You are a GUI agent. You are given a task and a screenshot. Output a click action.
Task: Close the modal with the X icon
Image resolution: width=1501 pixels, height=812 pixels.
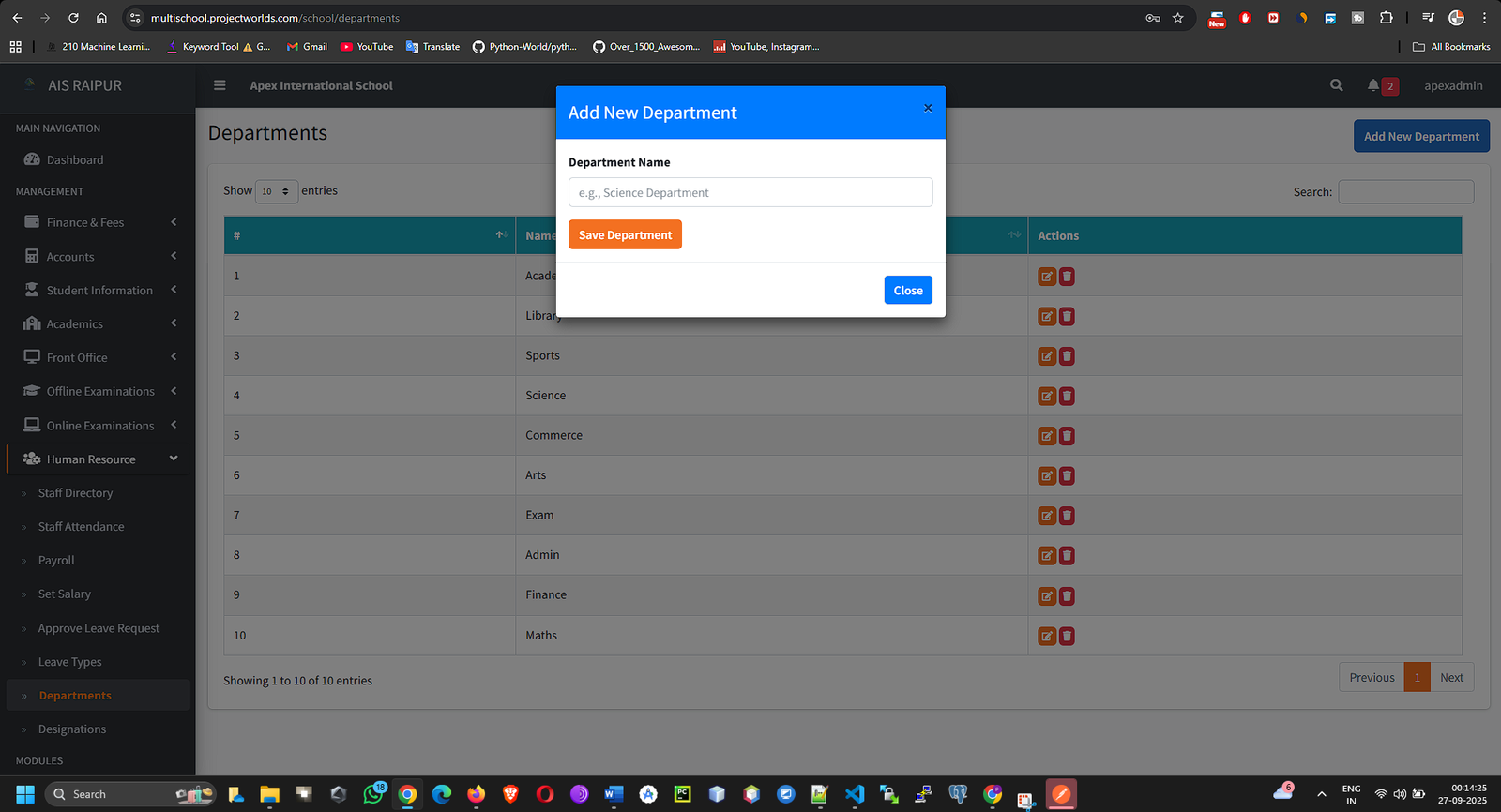coord(928,108)
